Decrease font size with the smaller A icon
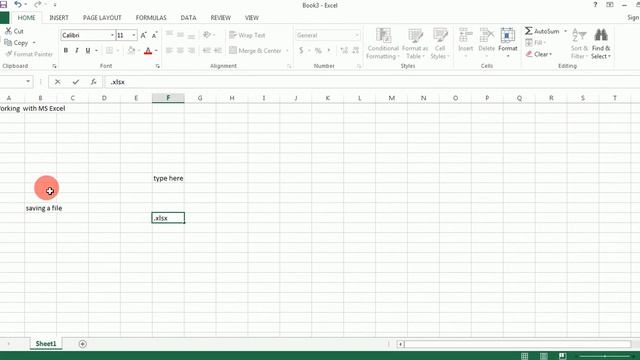 click(154, 36)
